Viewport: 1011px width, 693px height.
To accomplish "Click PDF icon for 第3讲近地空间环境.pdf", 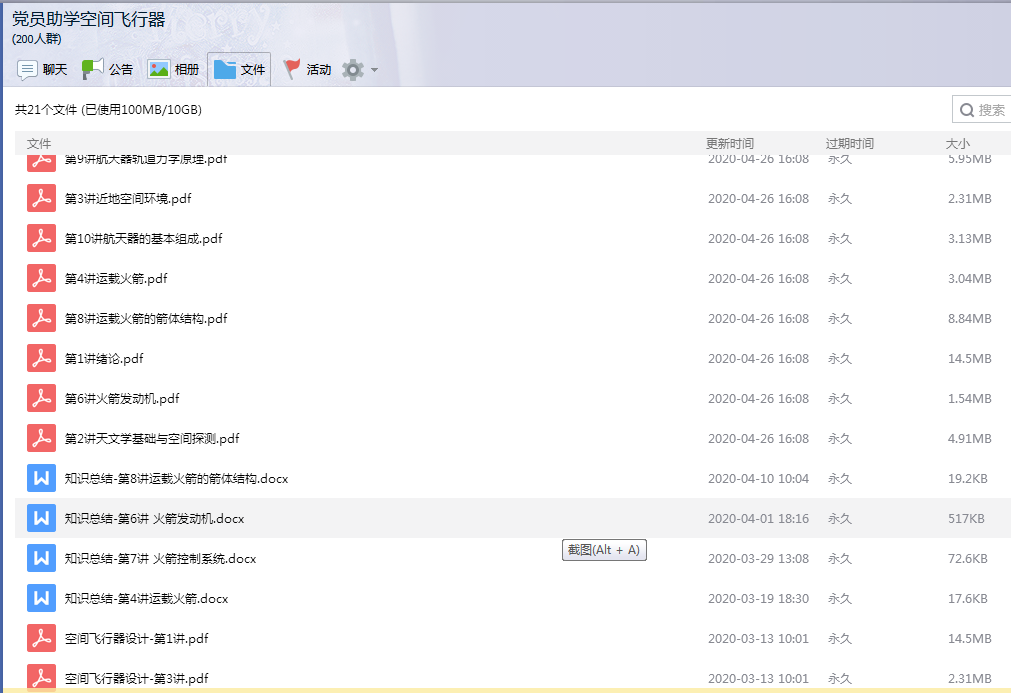I will tap(41, 198).
